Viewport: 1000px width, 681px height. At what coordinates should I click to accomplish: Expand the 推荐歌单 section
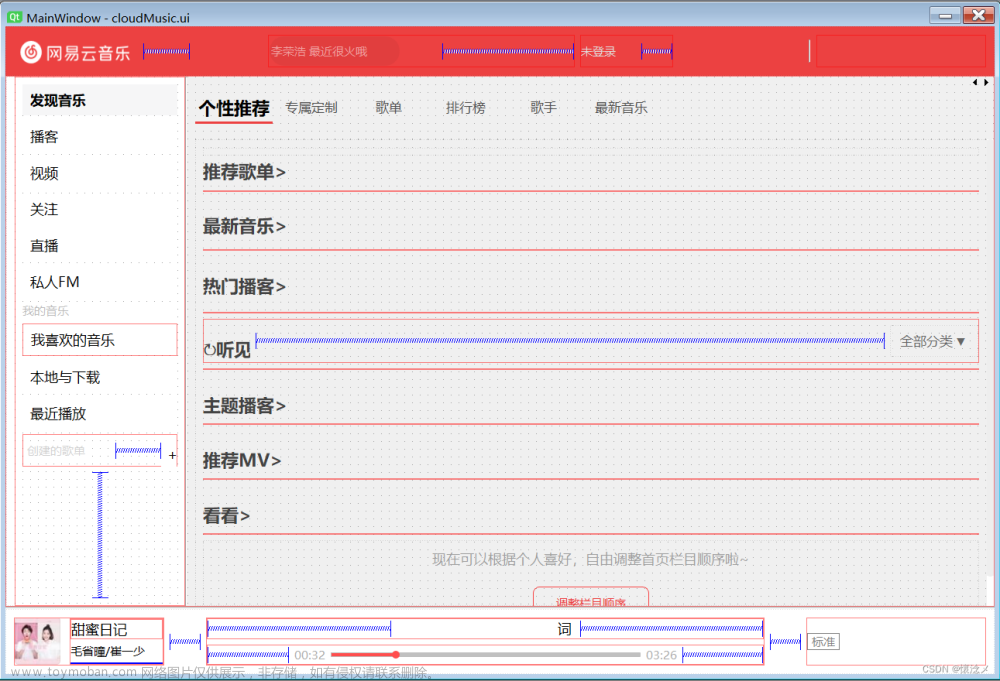244,172
